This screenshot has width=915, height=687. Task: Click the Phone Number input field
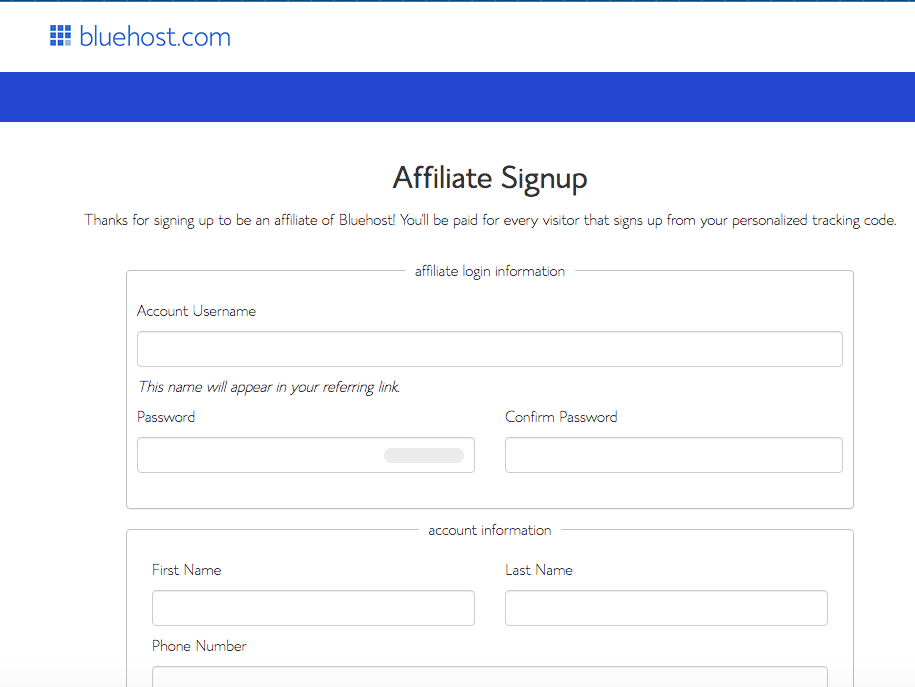[490, 676]
